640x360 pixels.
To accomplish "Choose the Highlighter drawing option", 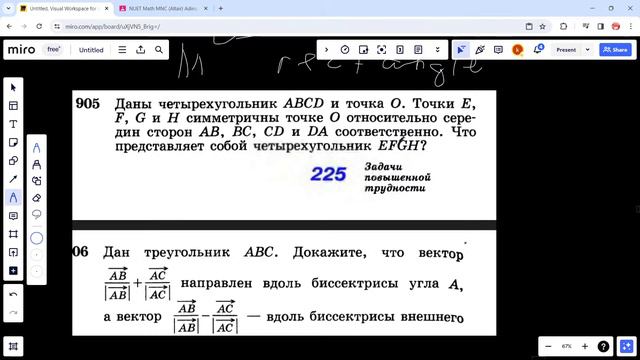I will point(36,164).
